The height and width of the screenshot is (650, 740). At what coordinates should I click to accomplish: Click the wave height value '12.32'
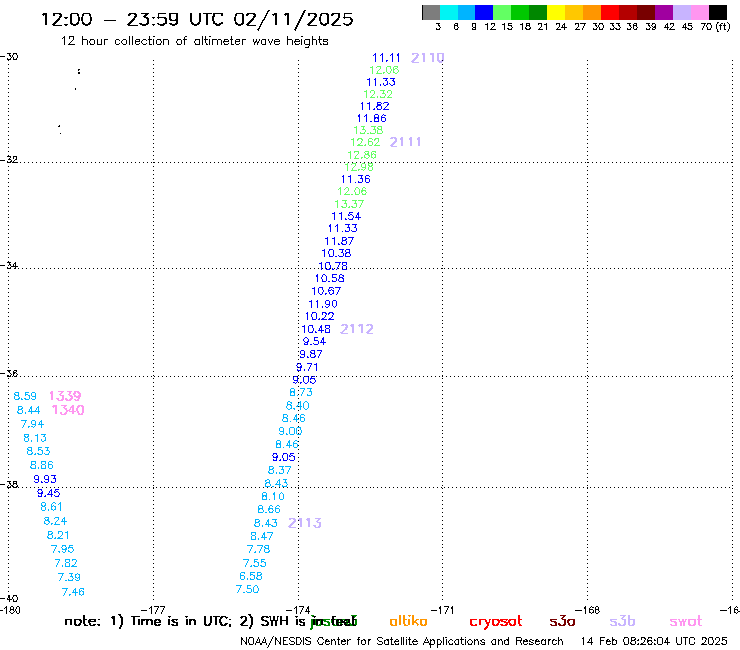coord(378,94)
